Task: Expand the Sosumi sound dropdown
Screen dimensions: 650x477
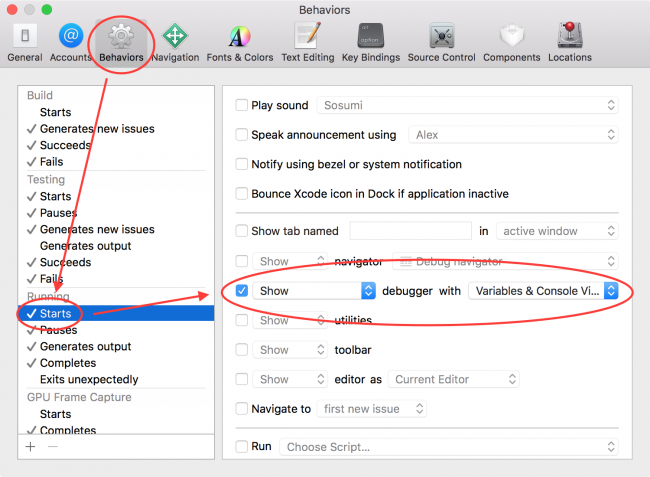Action: click(467, 105)
